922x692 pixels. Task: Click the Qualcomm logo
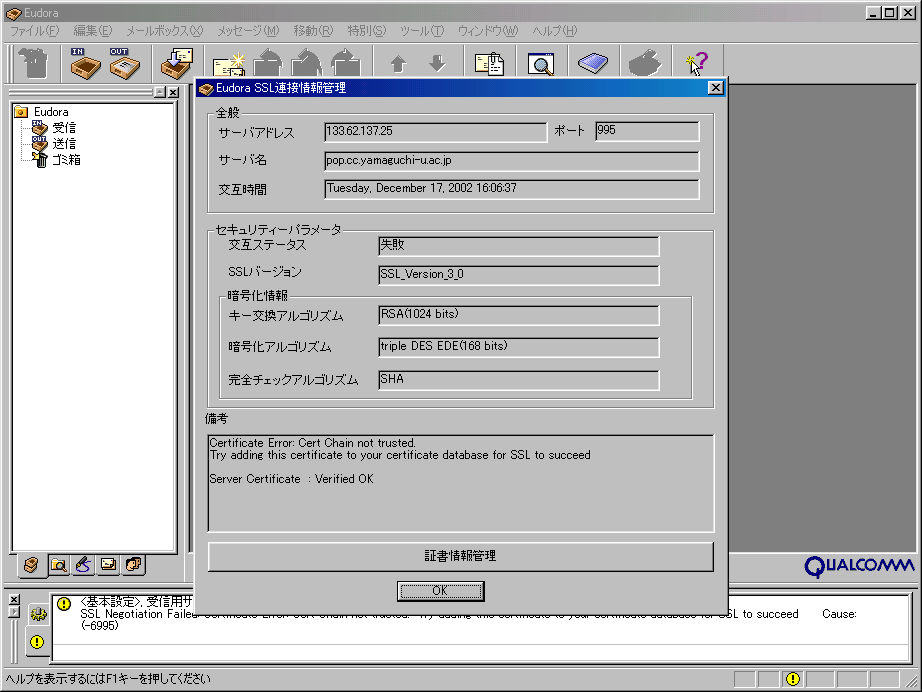858,566
